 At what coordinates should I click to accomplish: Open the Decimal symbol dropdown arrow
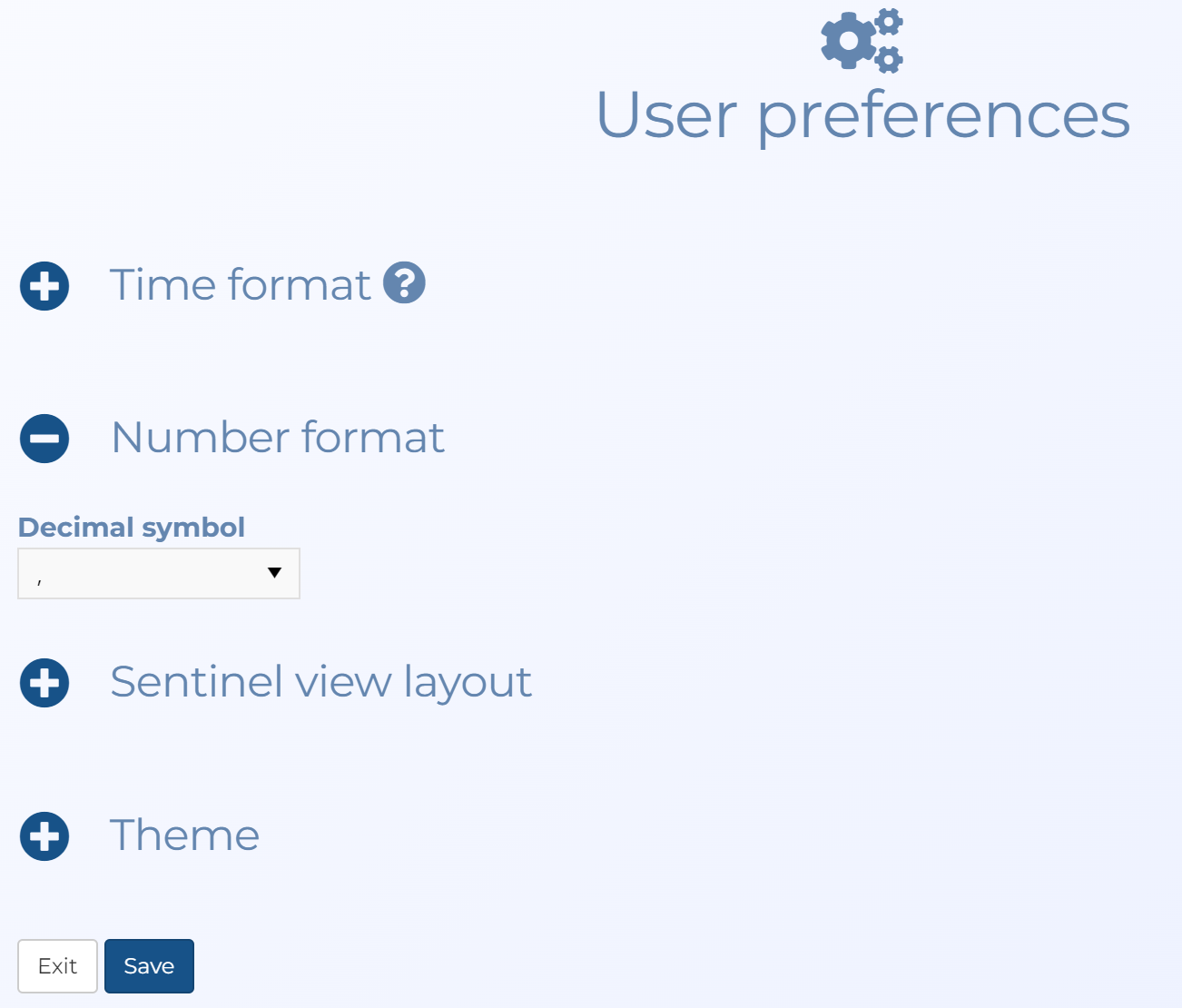click(274, 573)
